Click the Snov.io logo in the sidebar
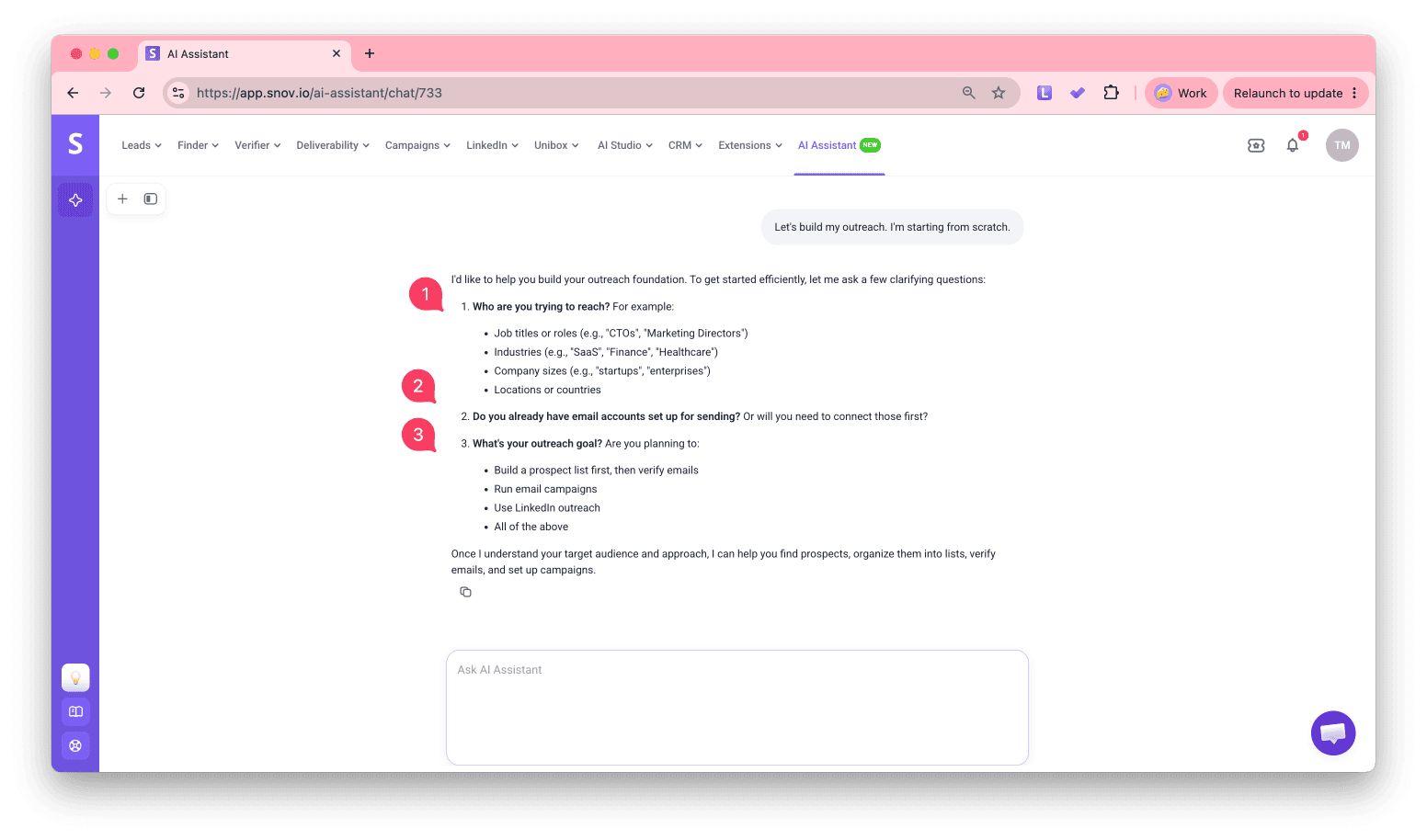 coord(75,144)
